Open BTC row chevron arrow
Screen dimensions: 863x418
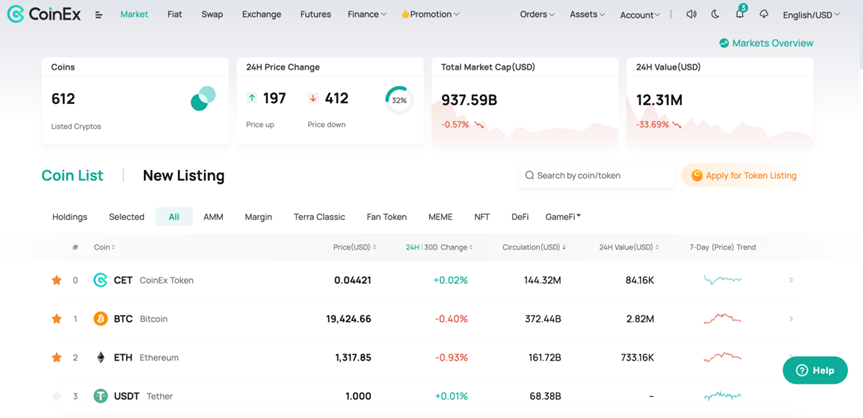coord(791,319)
